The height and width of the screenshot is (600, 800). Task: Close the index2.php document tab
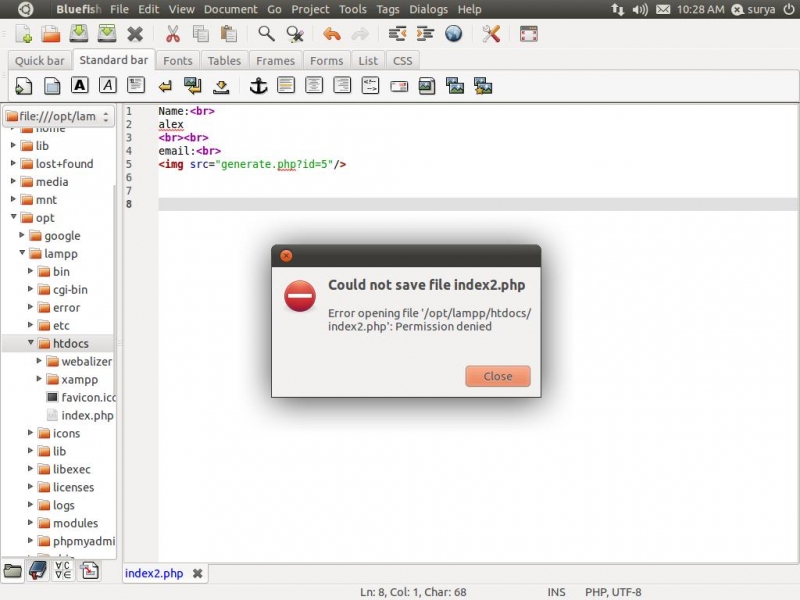pos(197,574)
